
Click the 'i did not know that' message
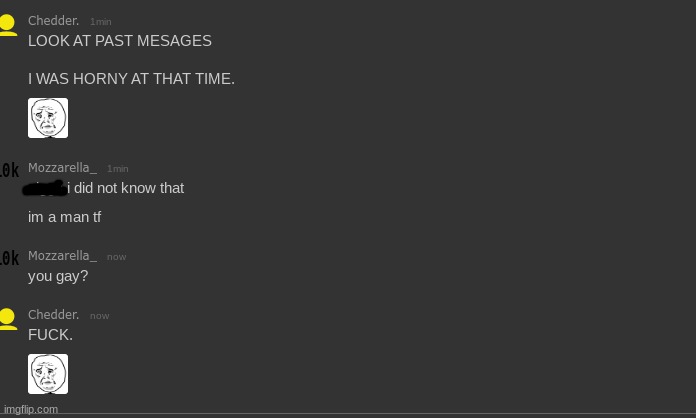tap(126, 188)
